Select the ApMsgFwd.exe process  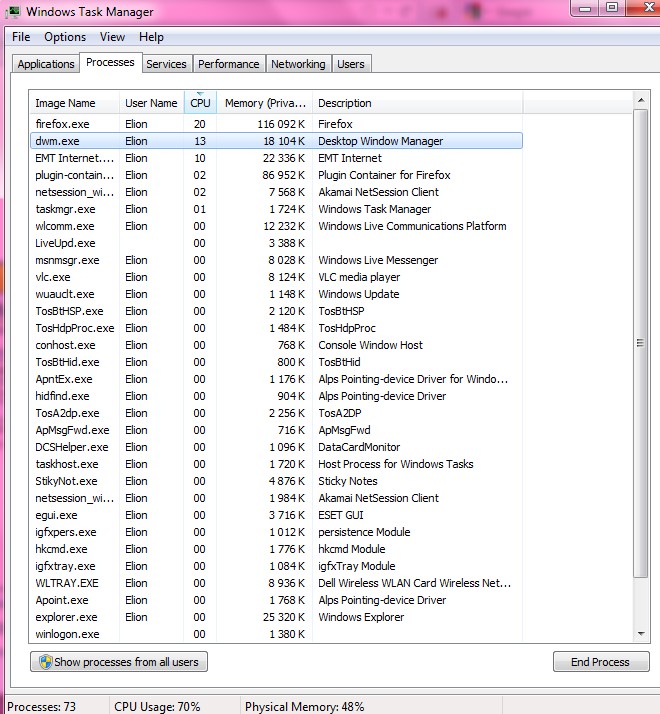(x=276, y=430)
